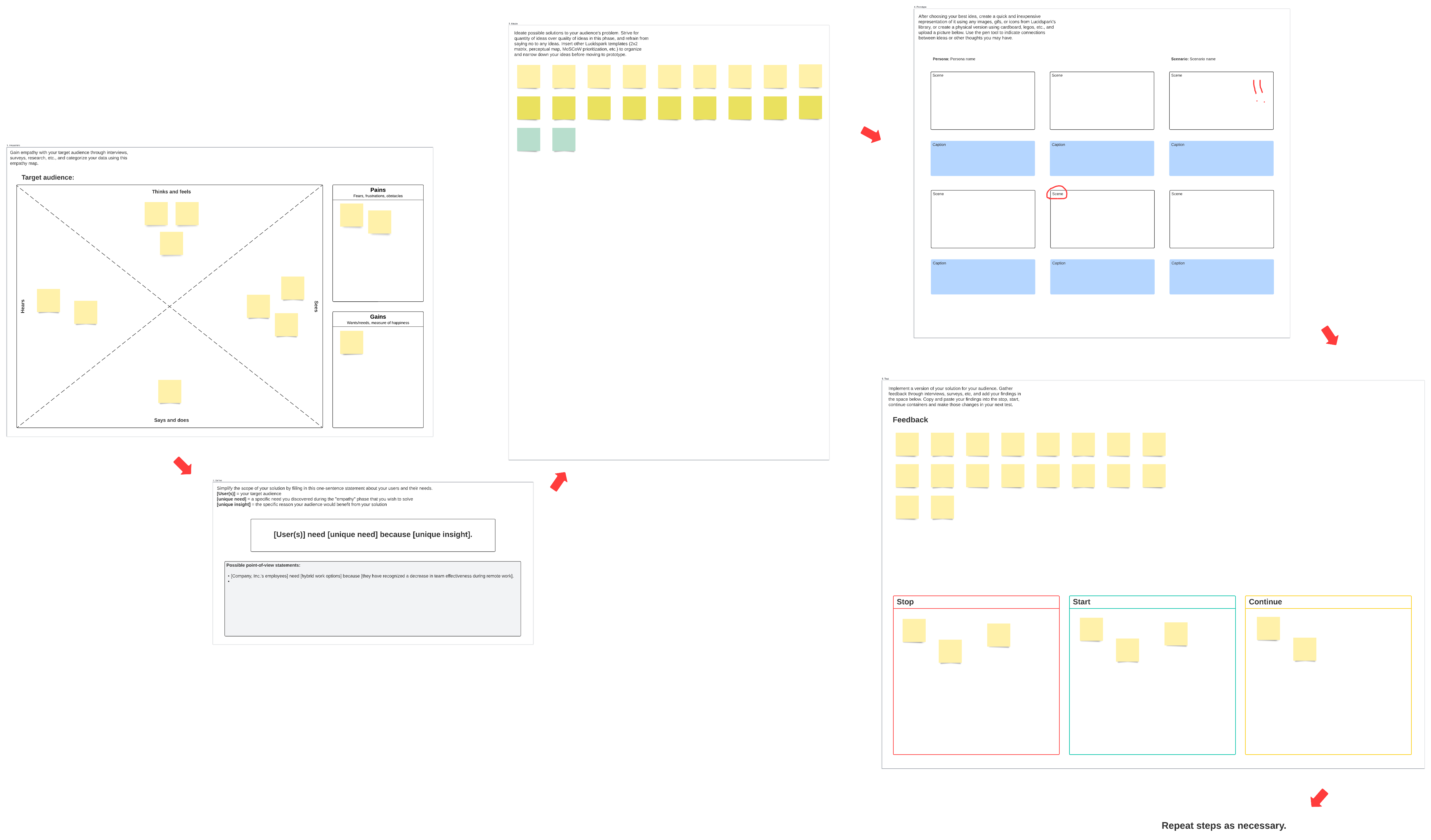This screenshot has height=840, width=1431.
Task: Select the first teal sticky note in Ideate
Action: click(528, 139)
